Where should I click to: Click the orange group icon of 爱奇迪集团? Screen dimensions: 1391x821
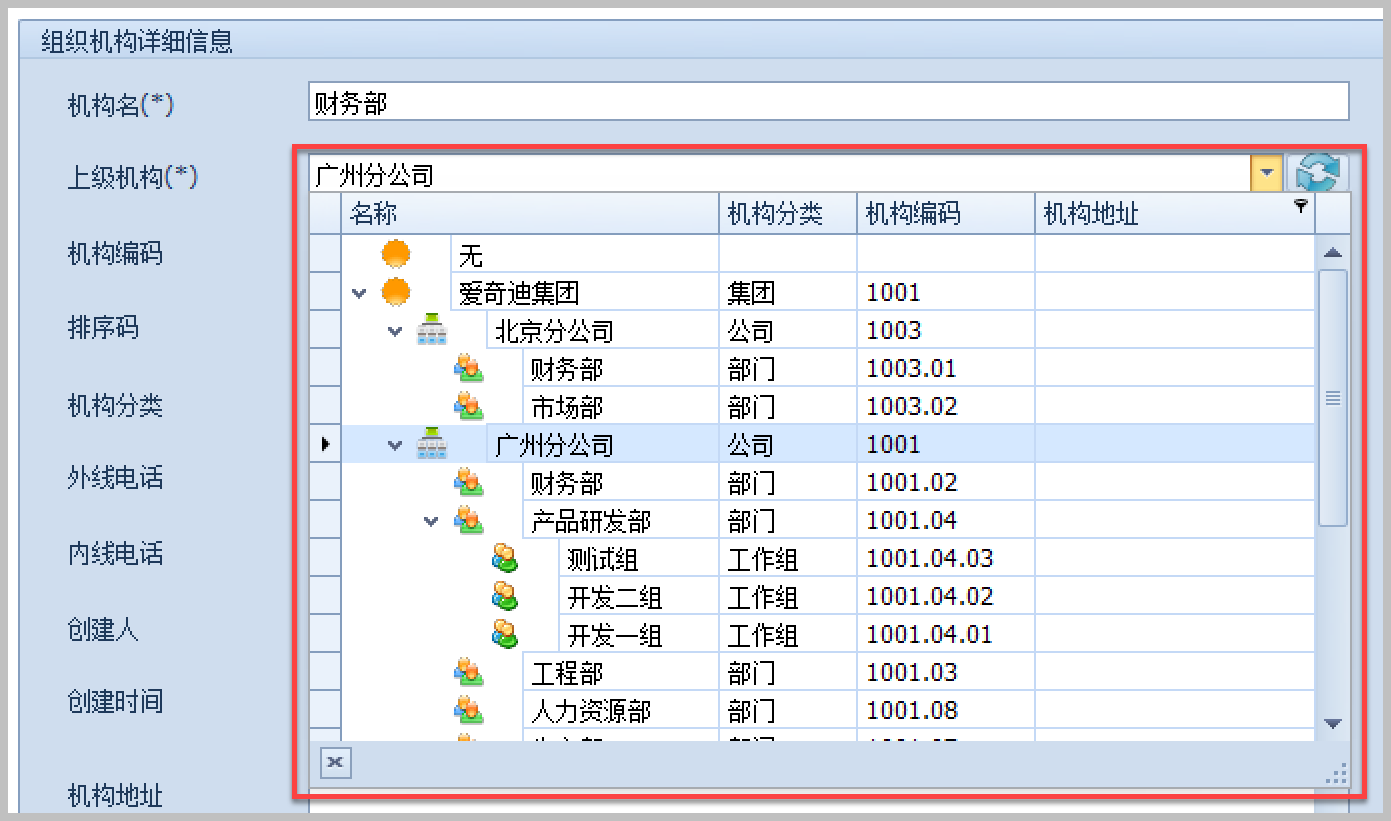(x=396, y=293)
